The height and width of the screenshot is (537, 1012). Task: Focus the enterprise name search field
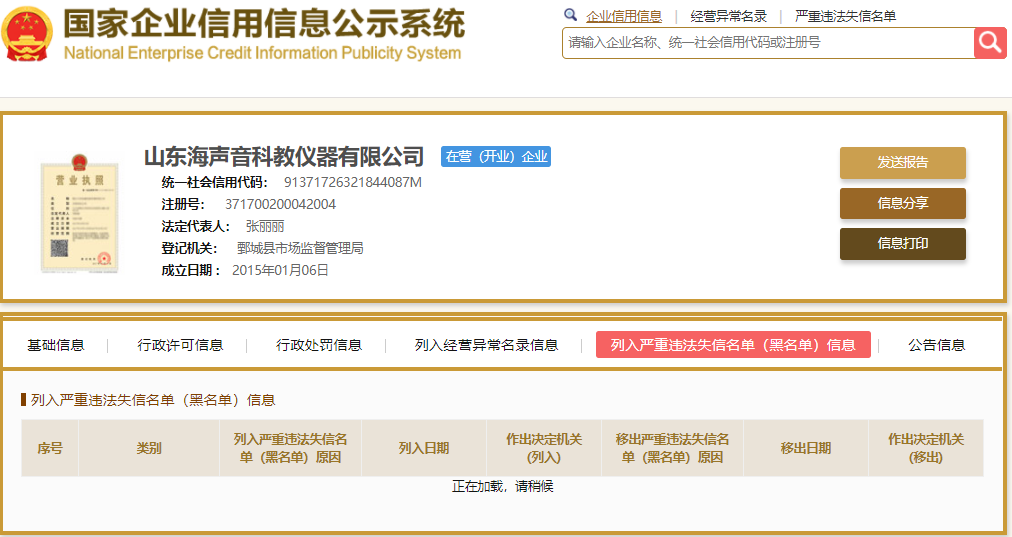(x=768, y=43)
